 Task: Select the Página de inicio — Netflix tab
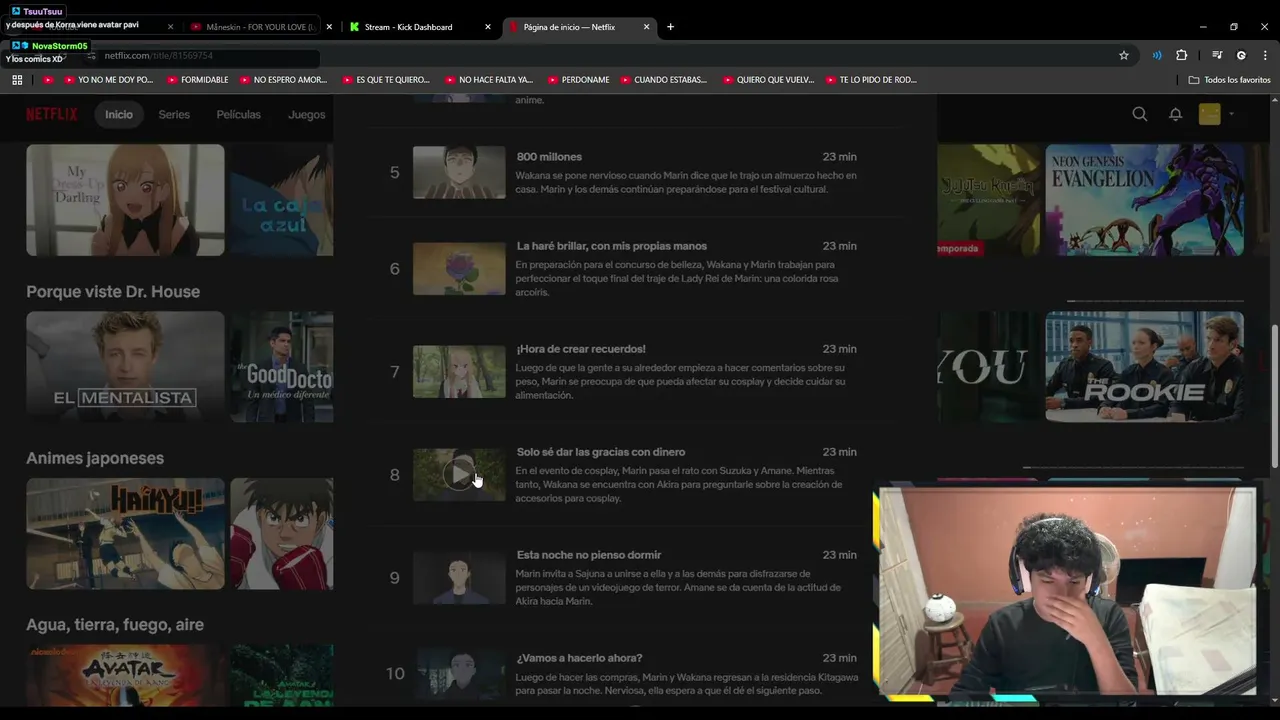579,27
